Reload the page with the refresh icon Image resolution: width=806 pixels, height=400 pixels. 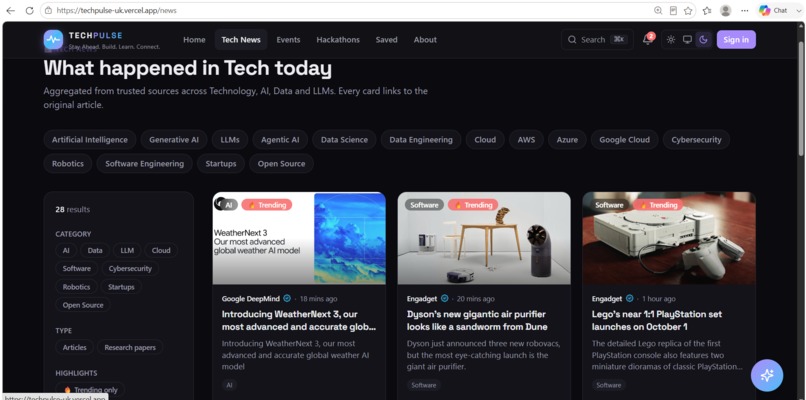pyautogui.click(x=29, y=10)
